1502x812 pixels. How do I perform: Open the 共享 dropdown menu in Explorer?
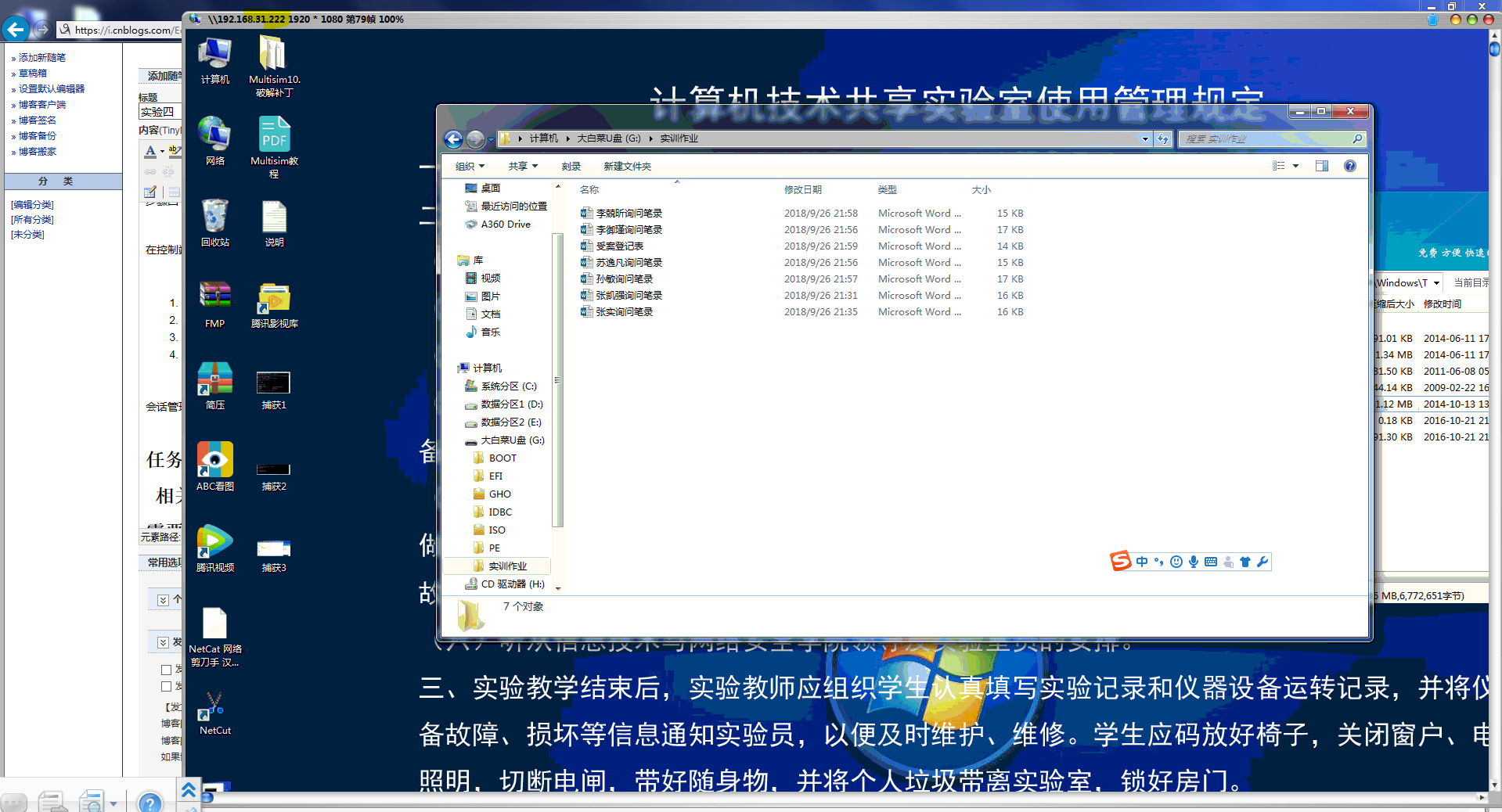click(x=523, y=166)
